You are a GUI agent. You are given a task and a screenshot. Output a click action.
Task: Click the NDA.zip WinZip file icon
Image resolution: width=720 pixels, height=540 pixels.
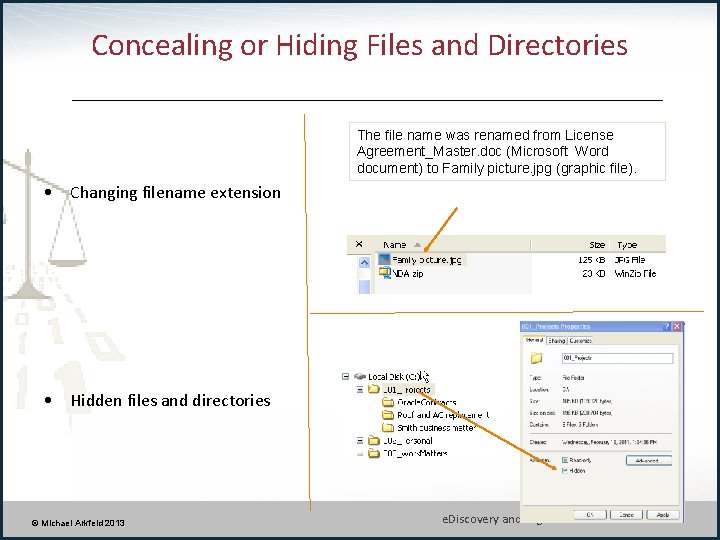coord(384,273)
